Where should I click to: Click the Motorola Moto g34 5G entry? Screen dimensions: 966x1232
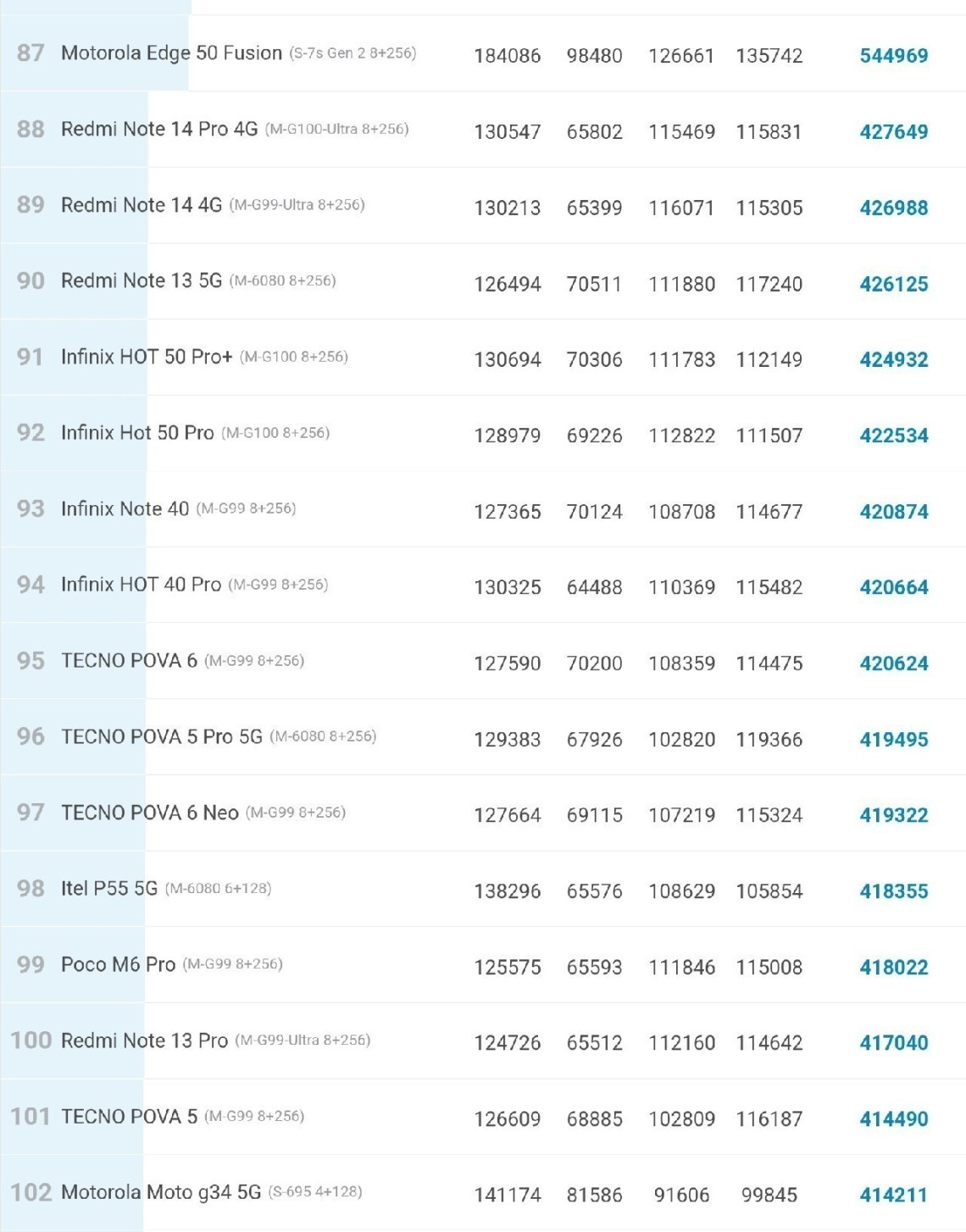pos(161,1193)
